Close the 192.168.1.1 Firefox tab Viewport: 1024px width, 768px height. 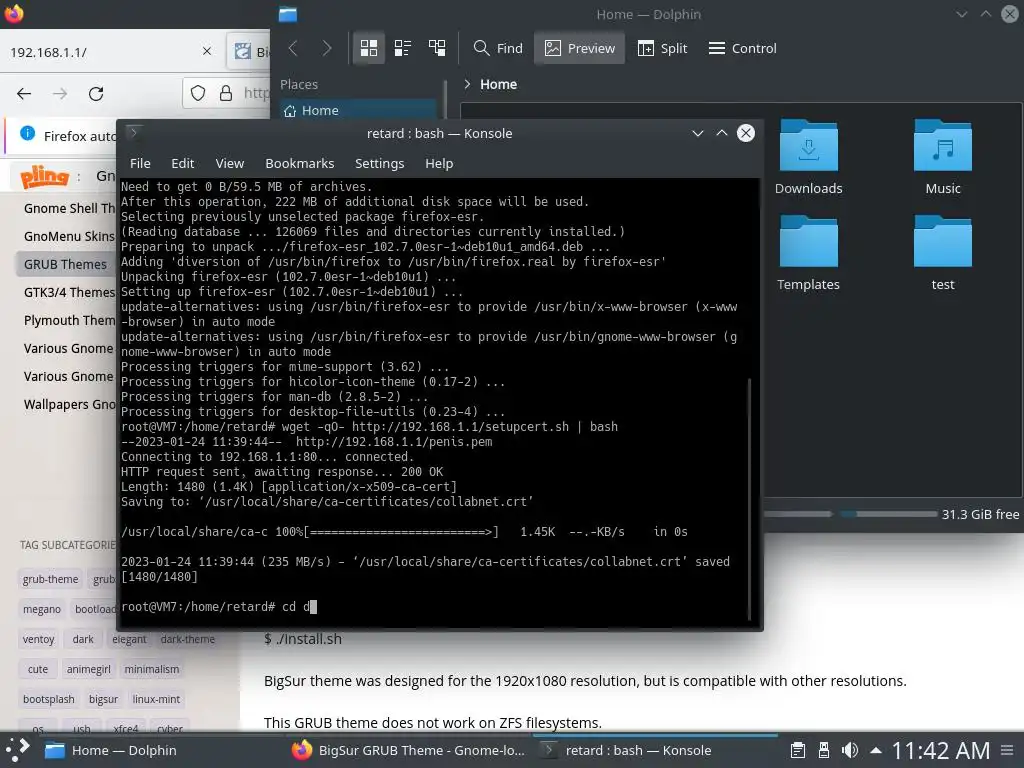click(207, 51)
